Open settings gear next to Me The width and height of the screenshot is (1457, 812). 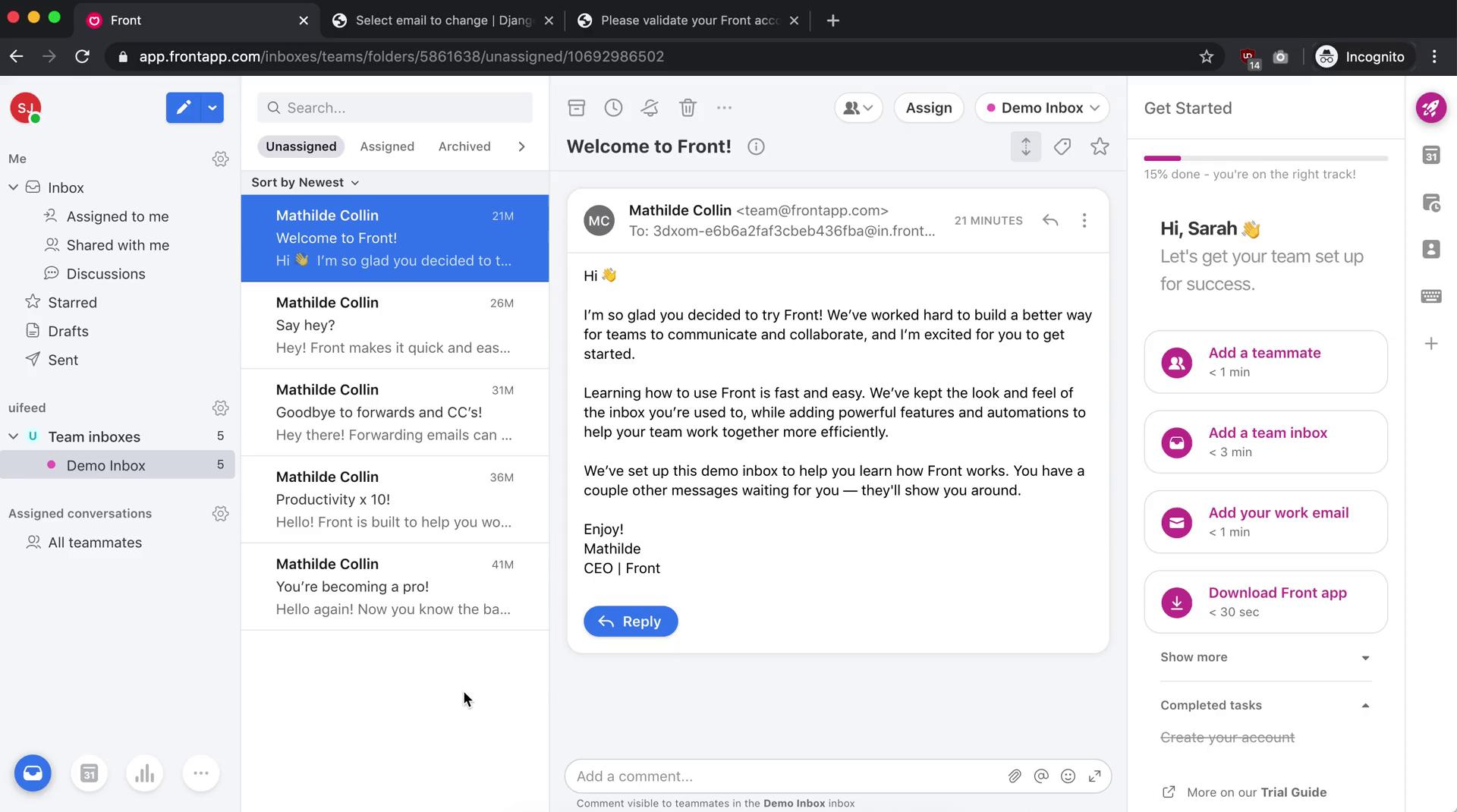coord(220,159)
